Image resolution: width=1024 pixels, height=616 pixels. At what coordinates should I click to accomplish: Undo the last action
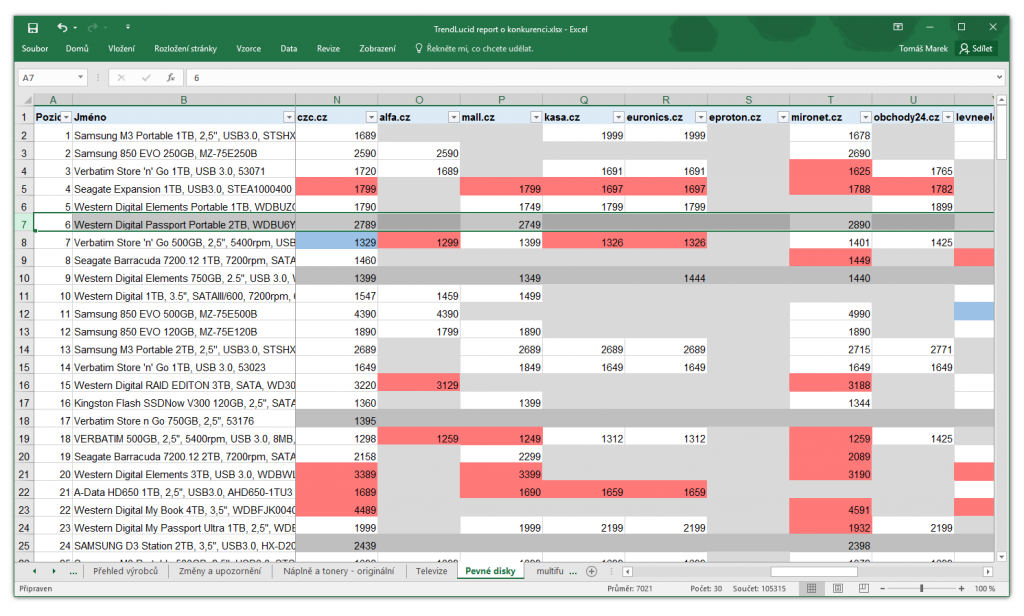[62, 27]
